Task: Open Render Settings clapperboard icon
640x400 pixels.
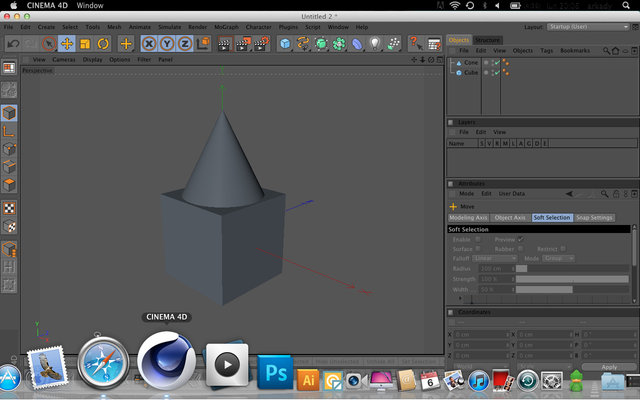Action: pos(261,44)
